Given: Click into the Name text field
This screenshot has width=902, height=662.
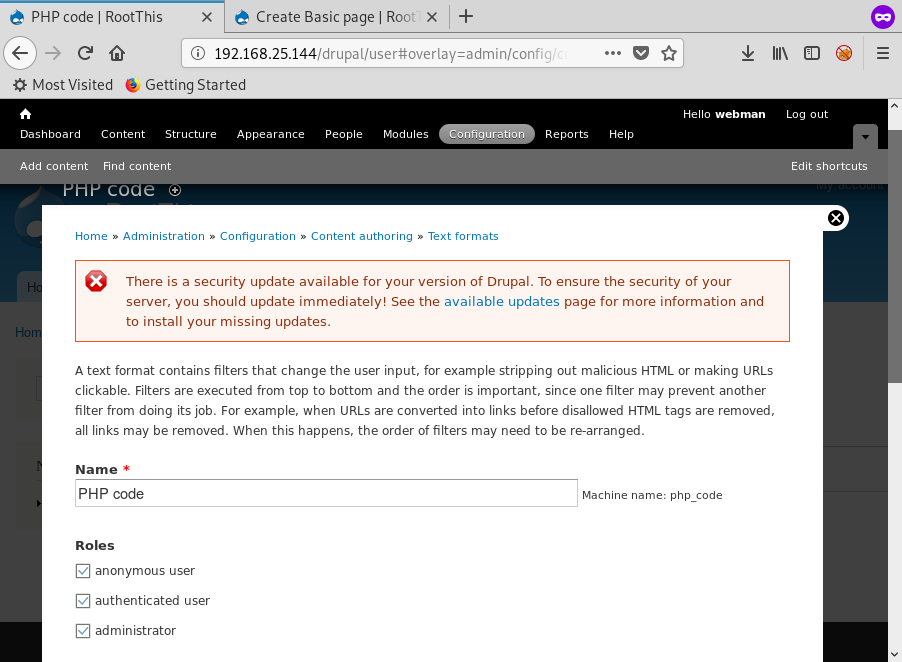Looking at the screenshot, I should click(x=326, y=493).
